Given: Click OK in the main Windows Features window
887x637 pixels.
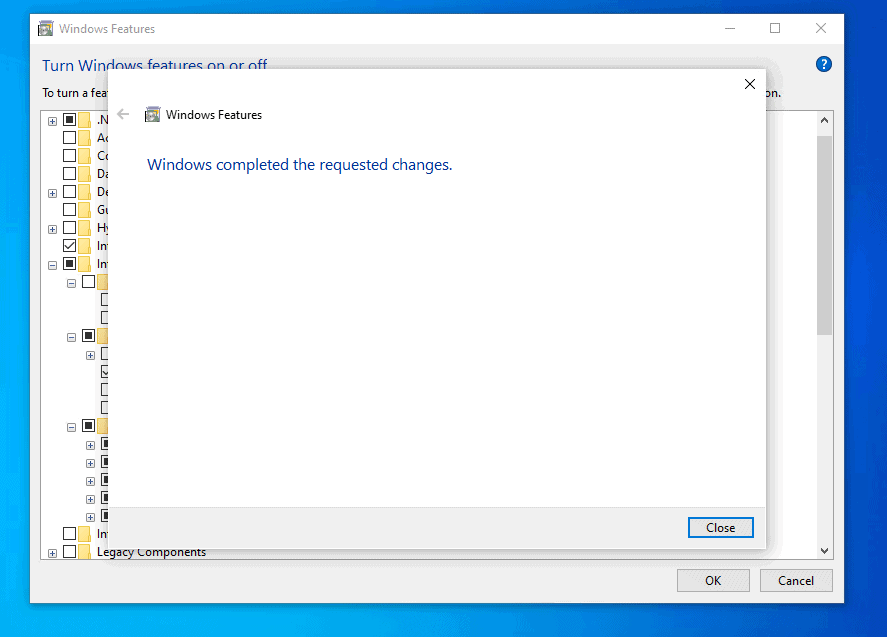Looking at the screenshot, I should coord(713,580).
